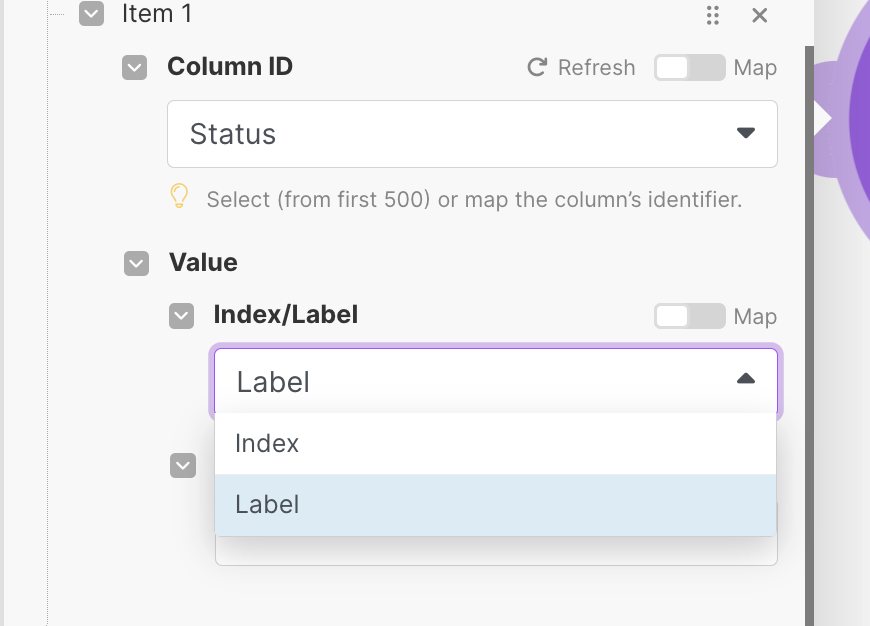This screenshot has width=870, height=626.
Task: Click the partly hidden chevron below Index/Label
Action: tap(183, 466)
